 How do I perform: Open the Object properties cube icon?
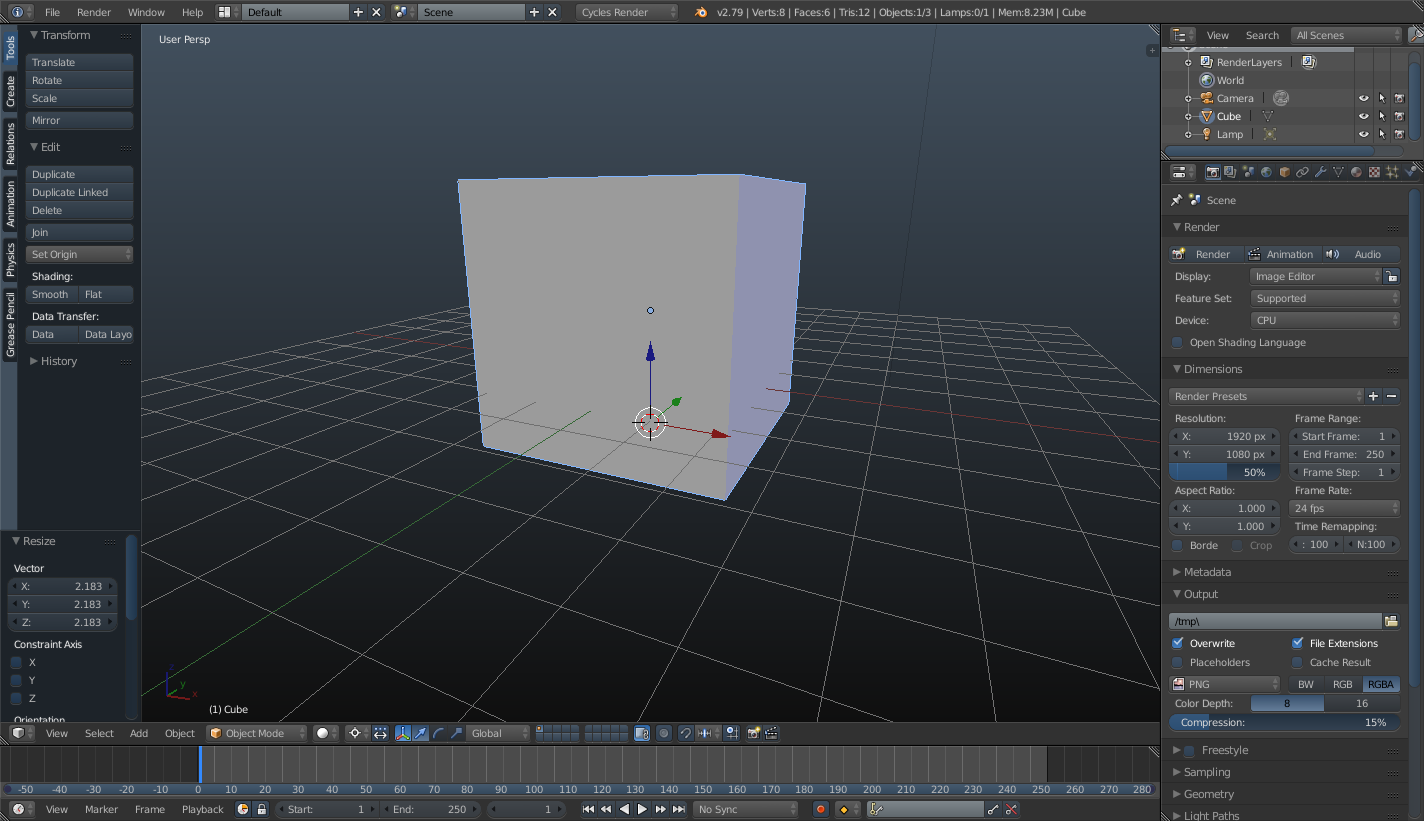(1284, 172)
